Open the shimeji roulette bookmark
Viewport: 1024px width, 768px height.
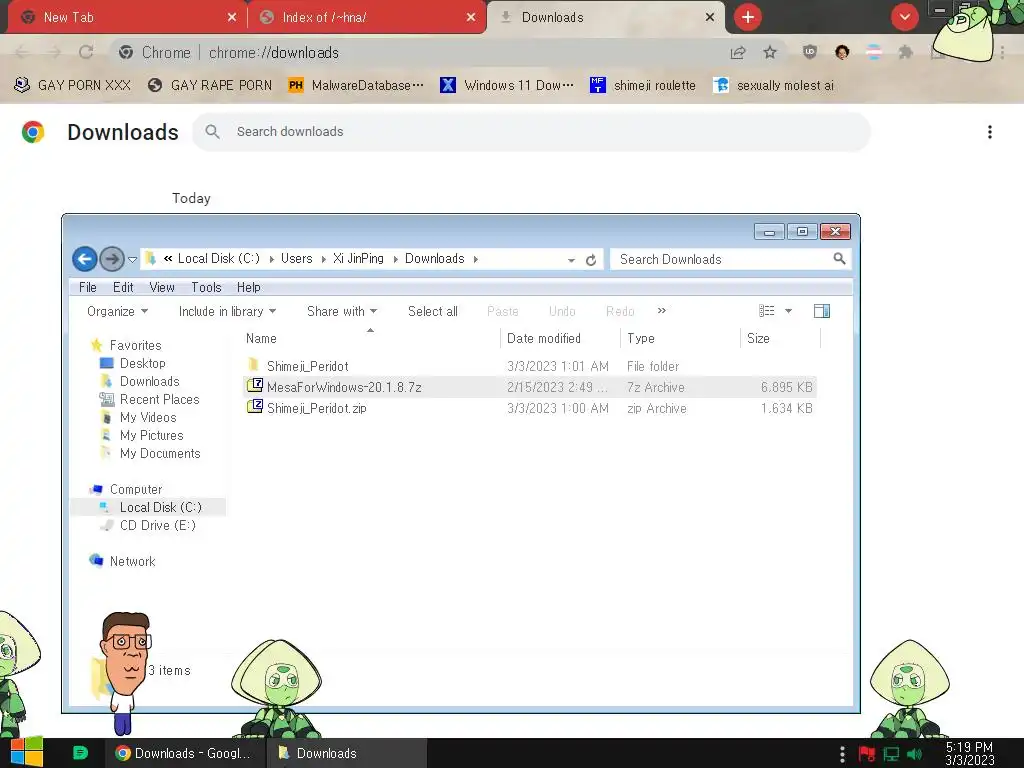pyautogui.click(x=643, y=85)
